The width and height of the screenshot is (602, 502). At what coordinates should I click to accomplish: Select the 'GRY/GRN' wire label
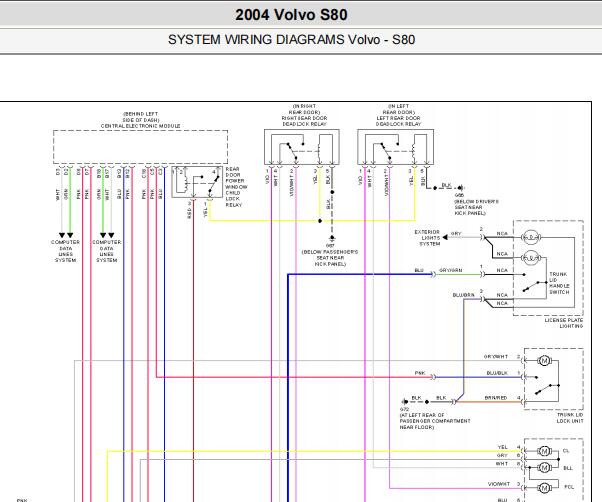click(x=450, y=270)
